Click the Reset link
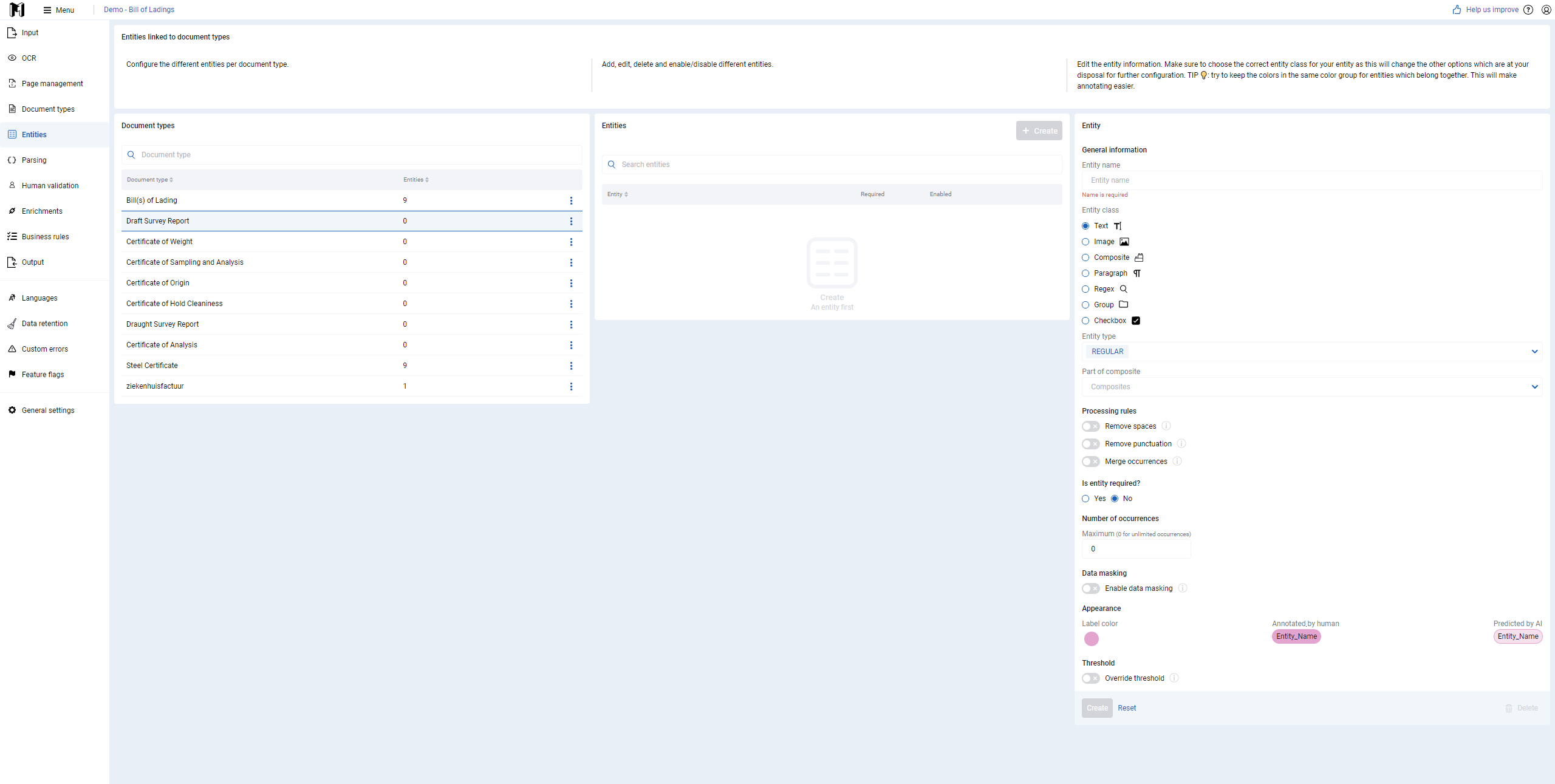 pos(1127,708)
